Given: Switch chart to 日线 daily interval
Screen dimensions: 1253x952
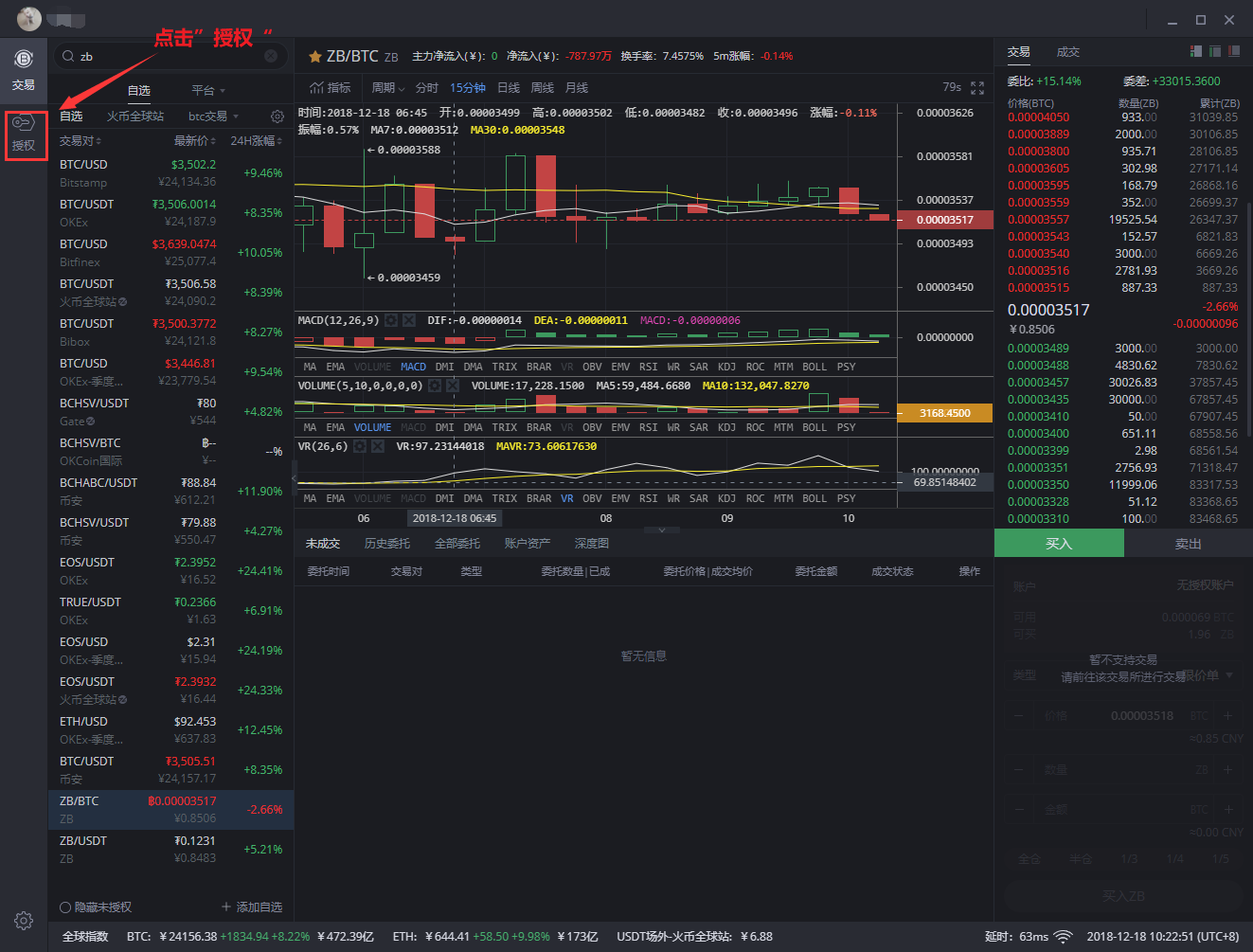Looking at the screenshot, I should pos(509,88).
